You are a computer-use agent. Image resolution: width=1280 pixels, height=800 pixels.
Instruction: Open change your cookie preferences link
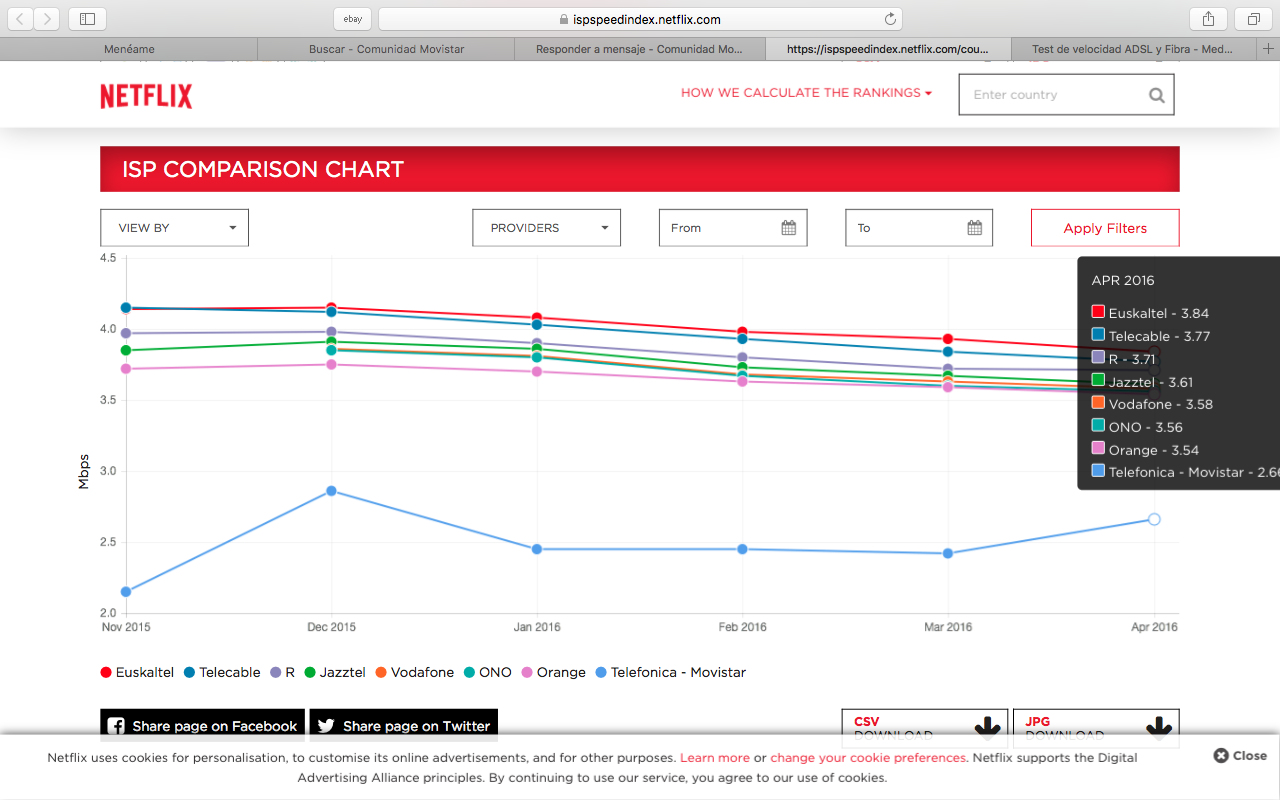(x=868, y=758)
